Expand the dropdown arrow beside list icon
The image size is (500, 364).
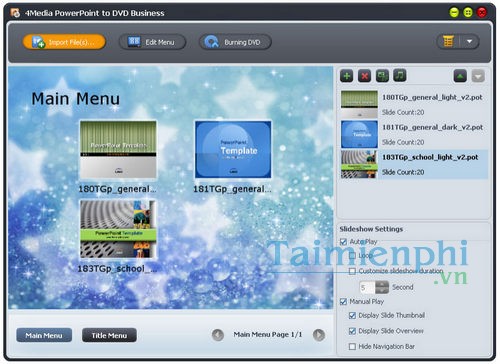coord(469,42)
